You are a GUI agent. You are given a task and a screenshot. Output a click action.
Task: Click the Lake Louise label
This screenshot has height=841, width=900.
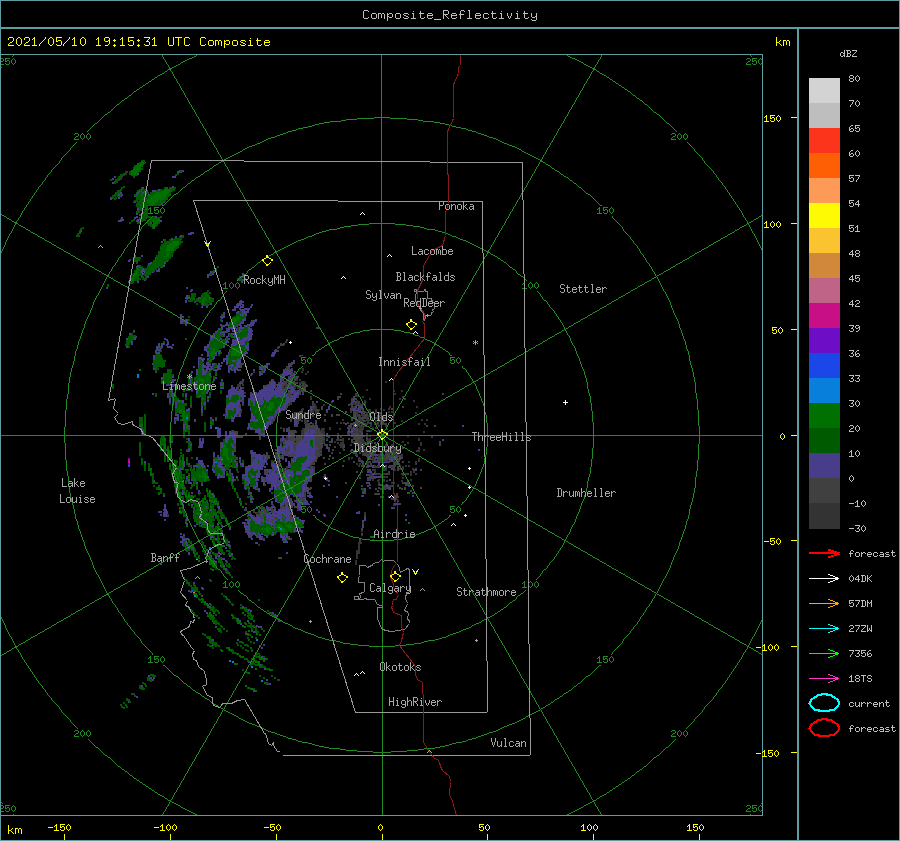point(77,491)
